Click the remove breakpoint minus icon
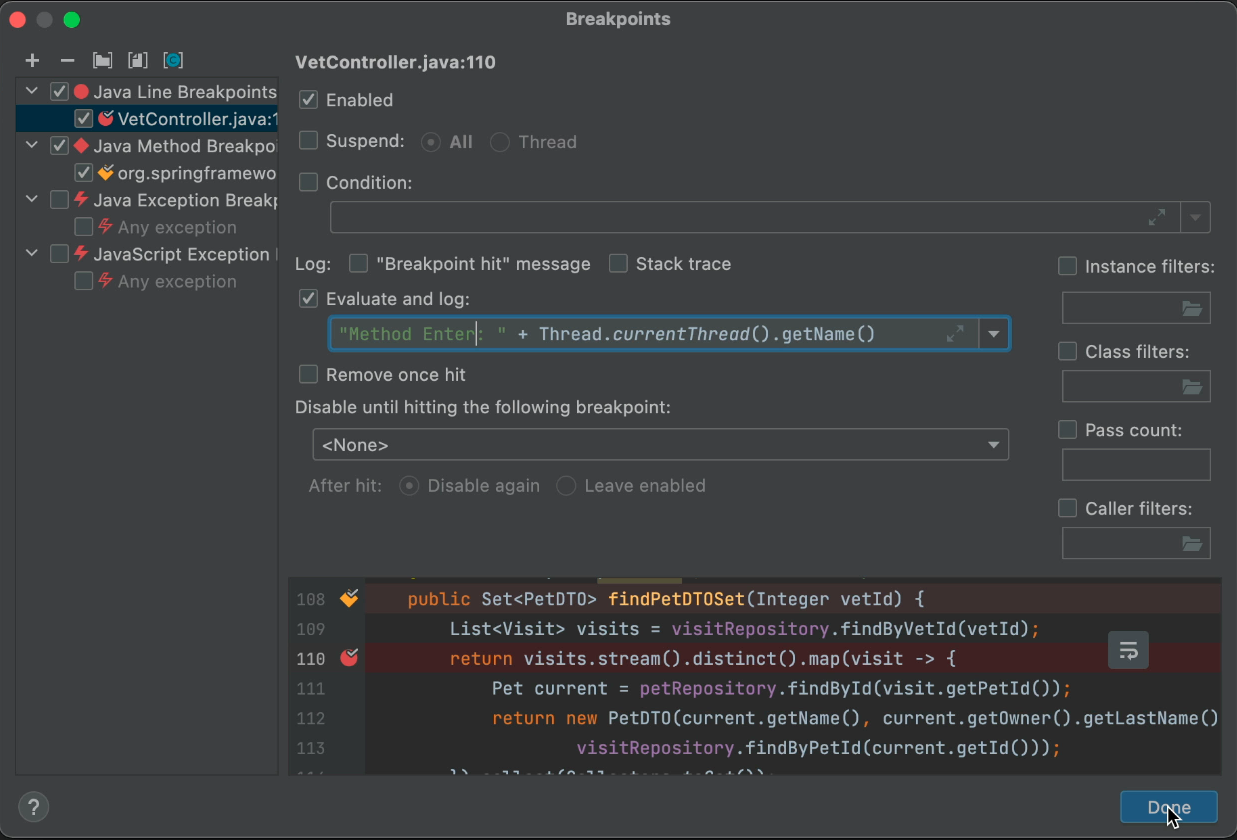Viewport: 1237px width, 840px height. coord(67,61)
